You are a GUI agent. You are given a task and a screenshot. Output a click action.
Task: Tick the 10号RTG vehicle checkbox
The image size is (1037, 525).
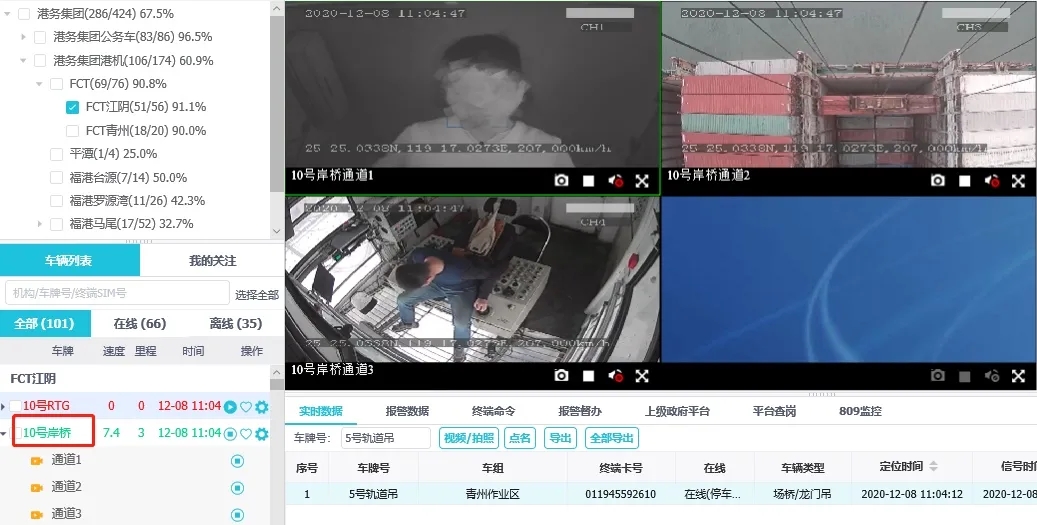tap(16, 406)
